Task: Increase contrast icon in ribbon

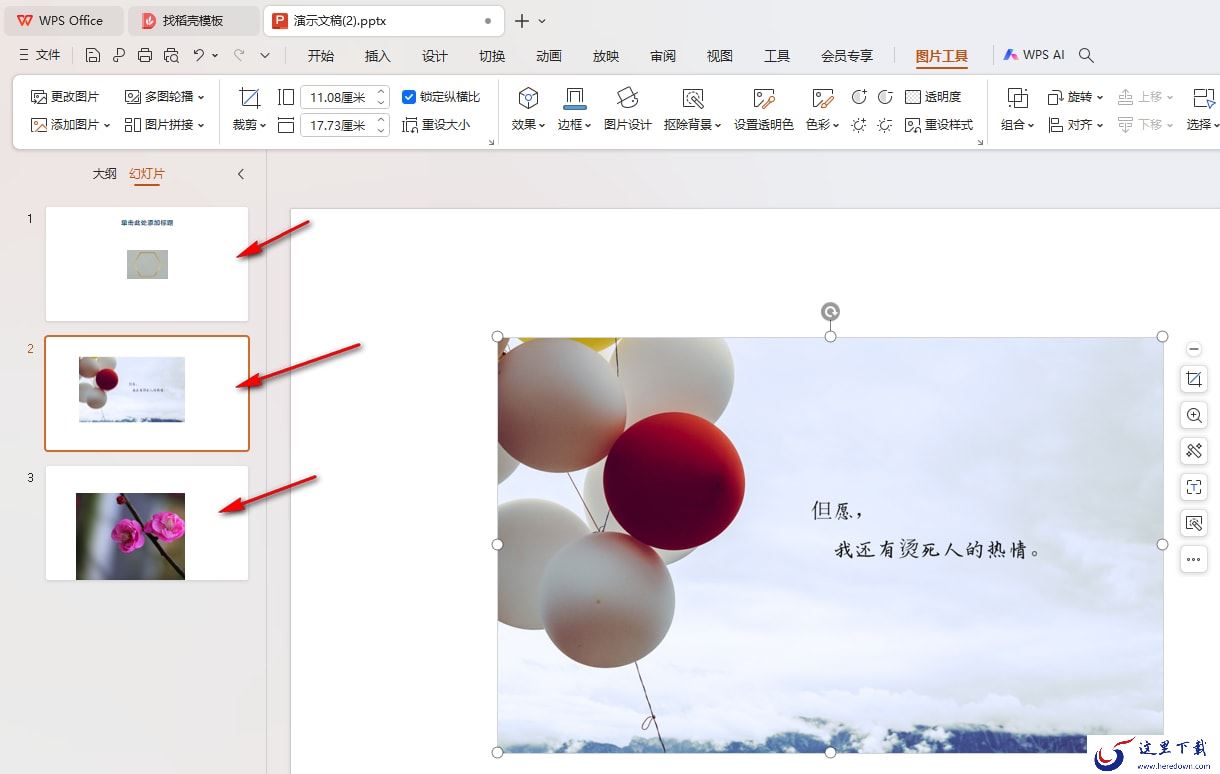Action: (859, 97)
